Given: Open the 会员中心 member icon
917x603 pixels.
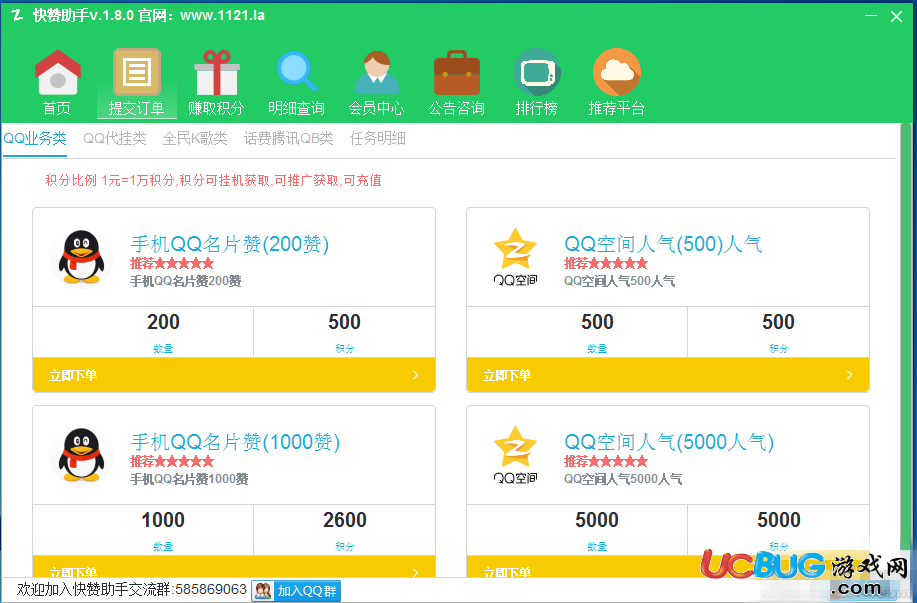Looking at the screenshot, I should [x=377, y=73].
